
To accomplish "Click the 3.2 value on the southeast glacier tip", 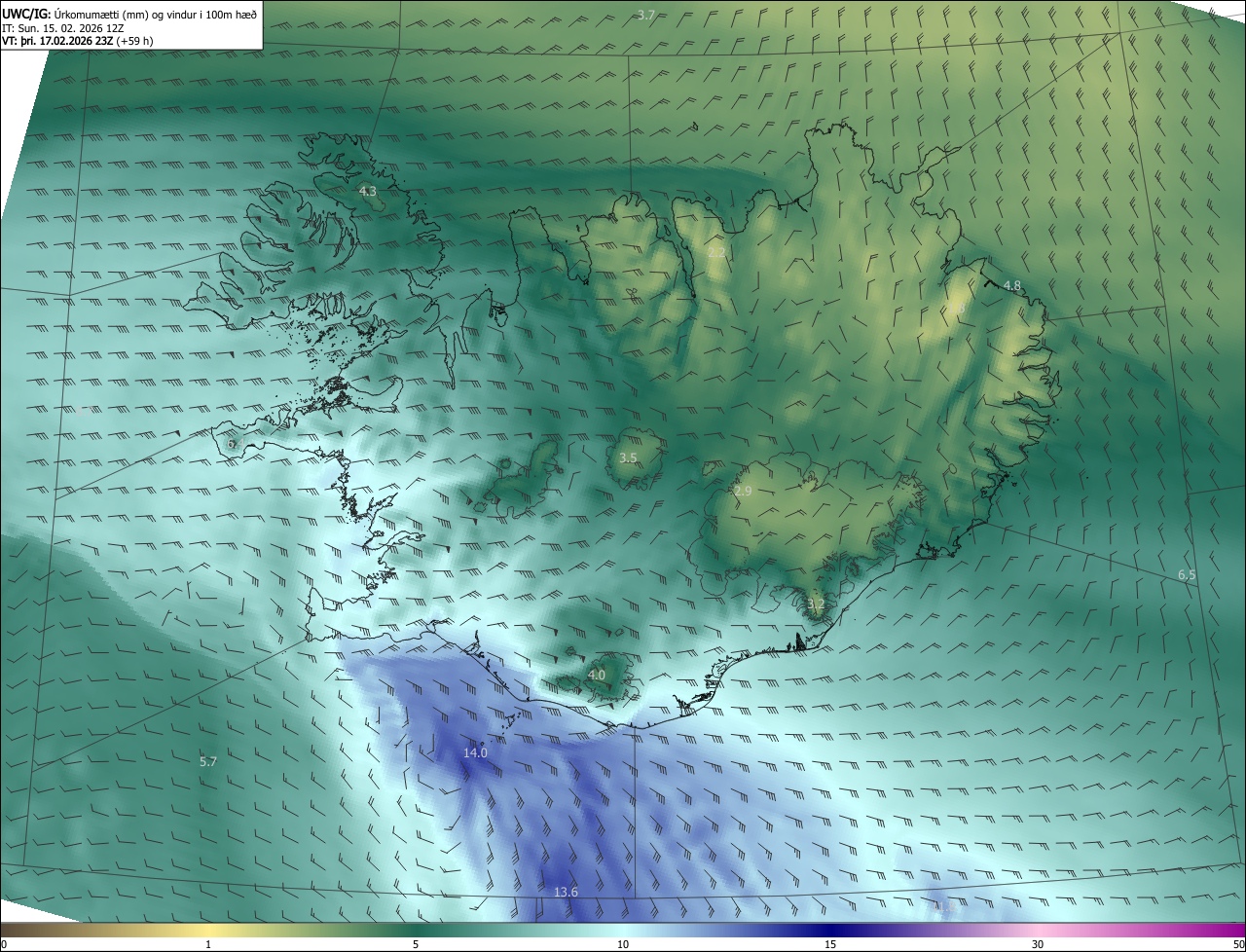I will click(x=816, y=604).
